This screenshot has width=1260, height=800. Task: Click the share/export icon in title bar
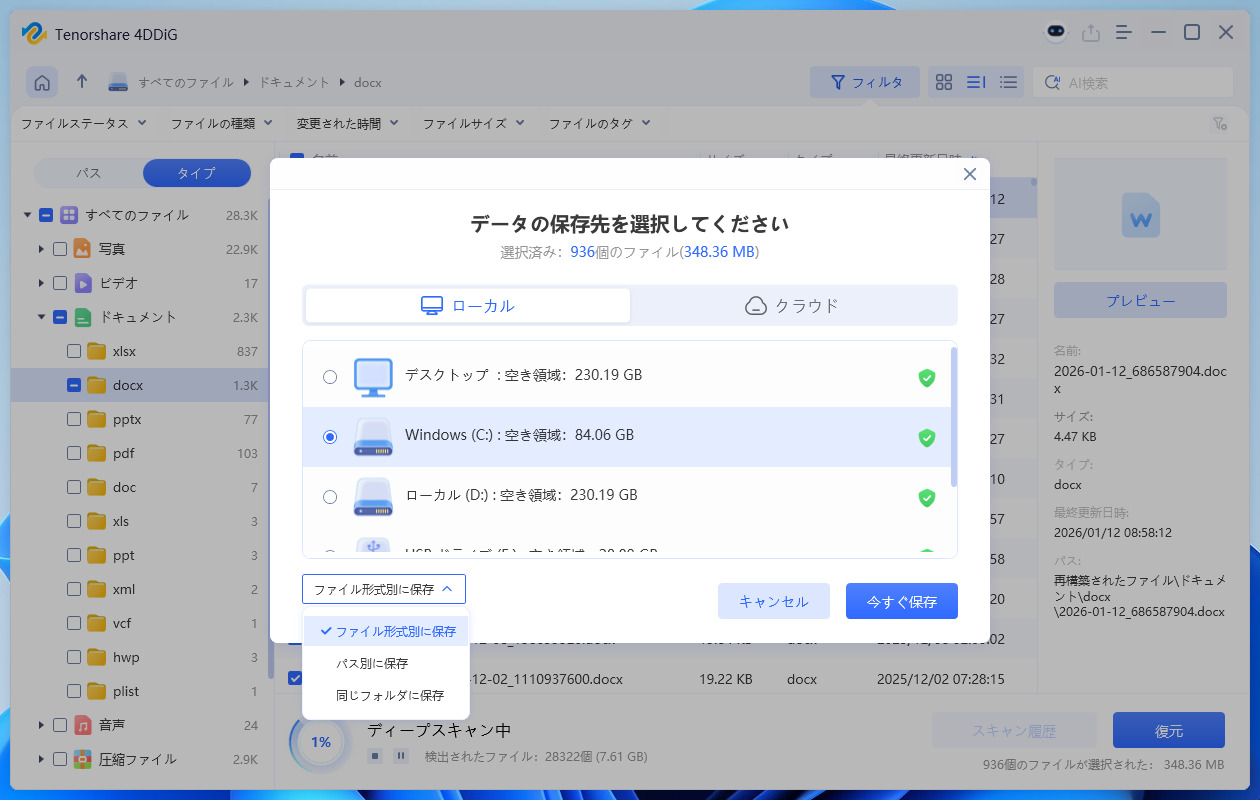pos(1091,33)
